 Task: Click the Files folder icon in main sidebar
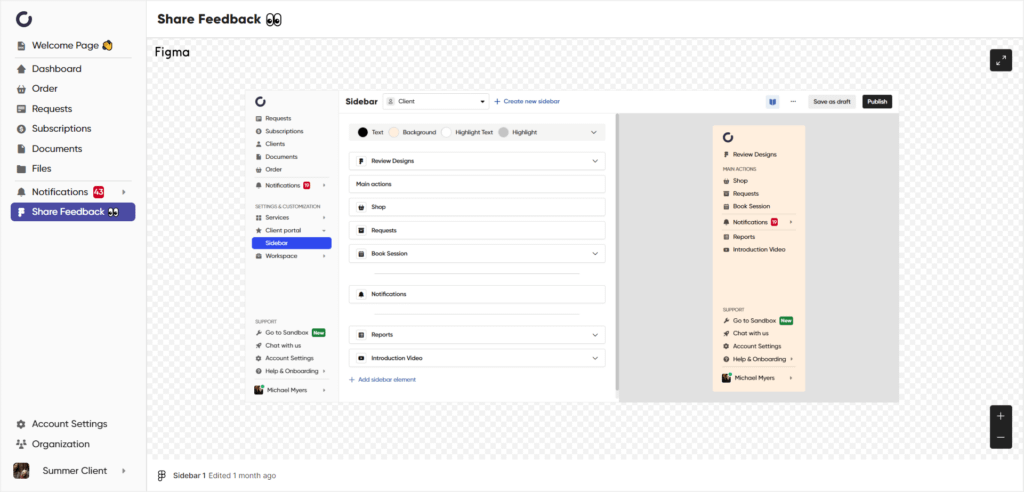[x=22, y=169]
